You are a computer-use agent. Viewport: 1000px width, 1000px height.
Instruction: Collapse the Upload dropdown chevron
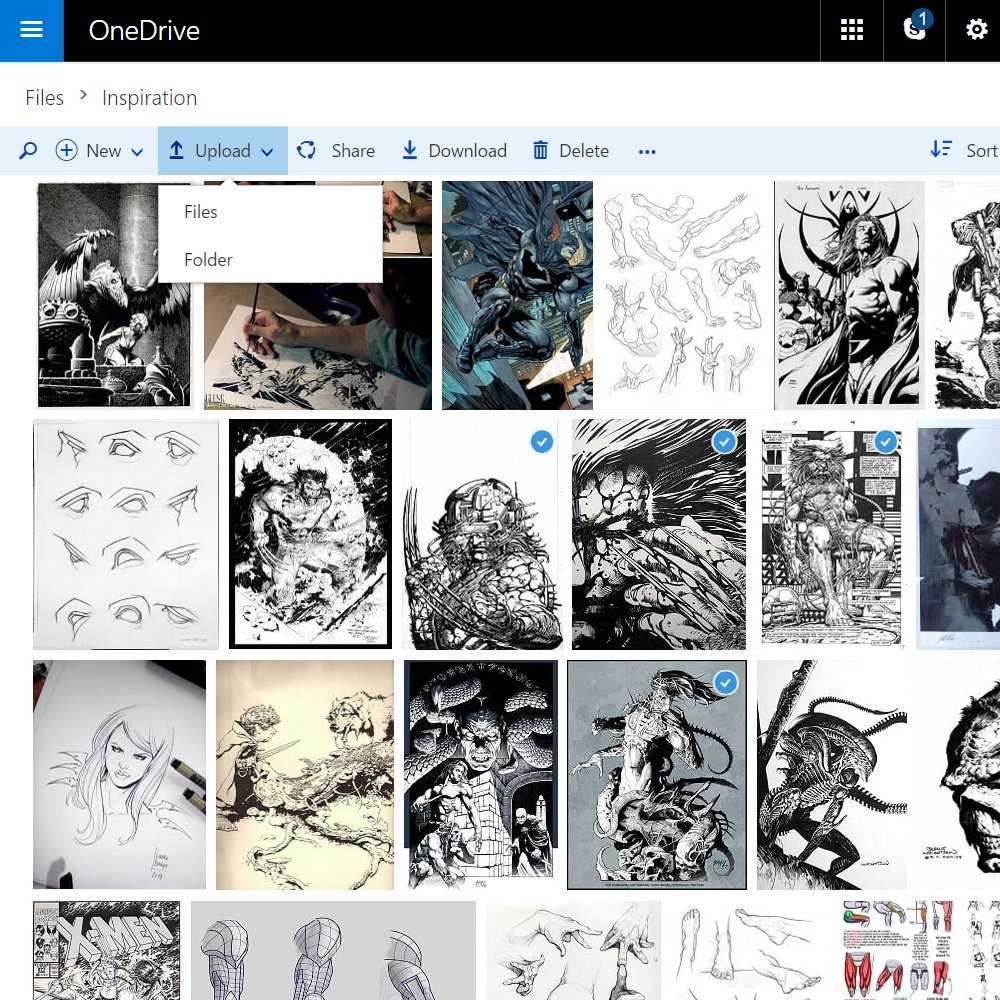click(x=267, y=152)
